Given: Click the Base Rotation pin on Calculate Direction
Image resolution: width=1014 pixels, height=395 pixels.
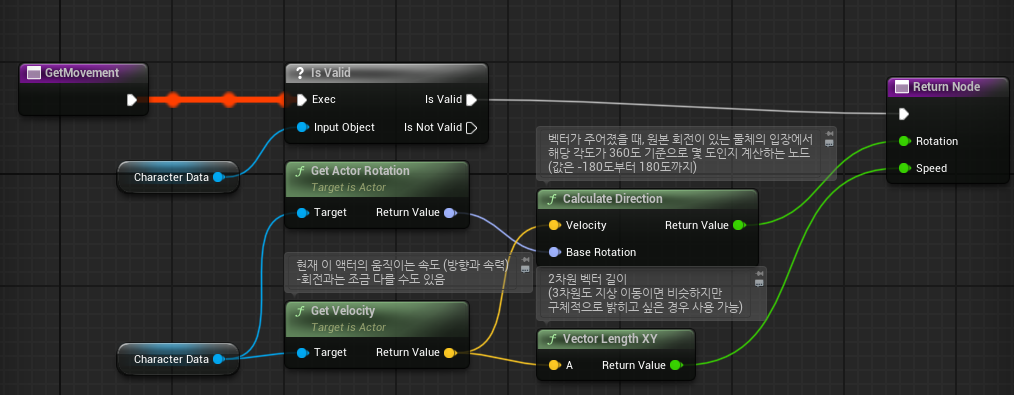Looking at the screenshot, I should pyautogui.click(x=554, y=252).
